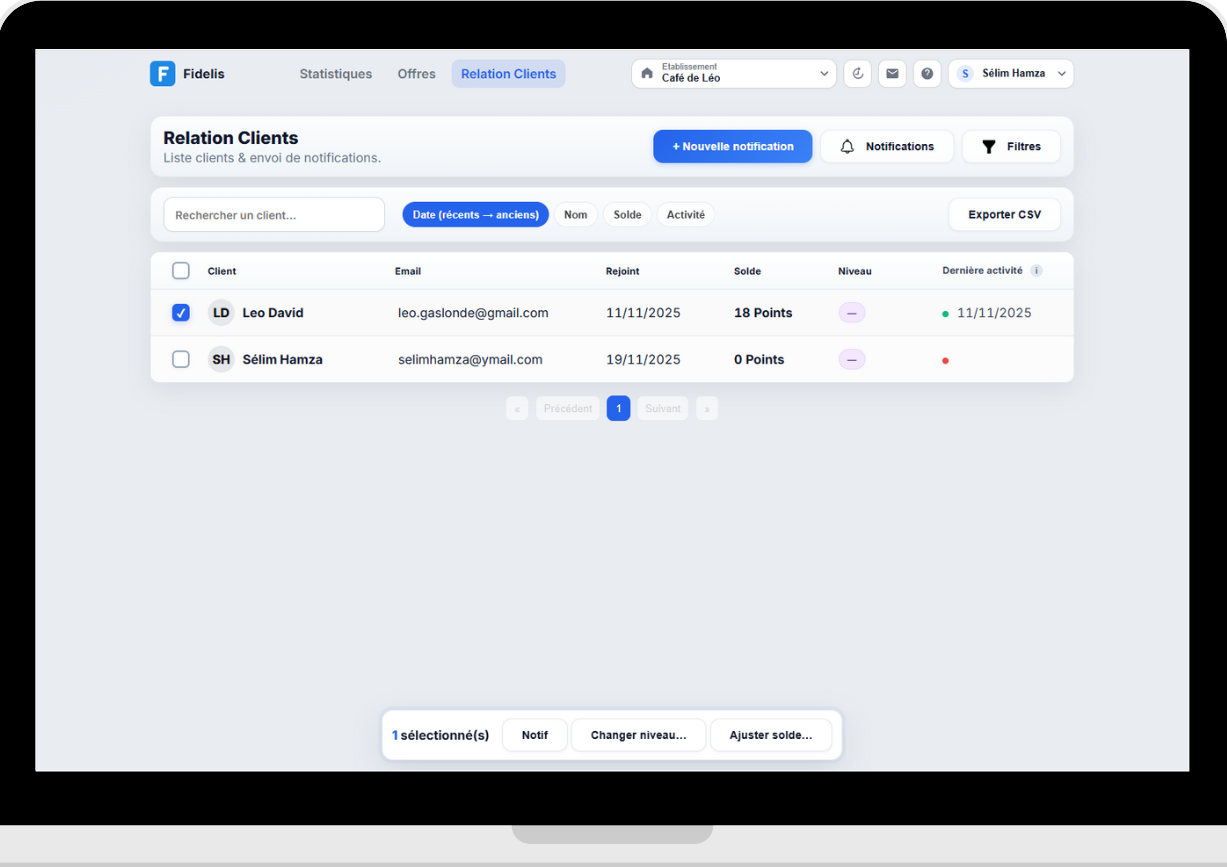Click the info icon next to Dernière activité
The image size is (1227, 867).
(1036, 270)
